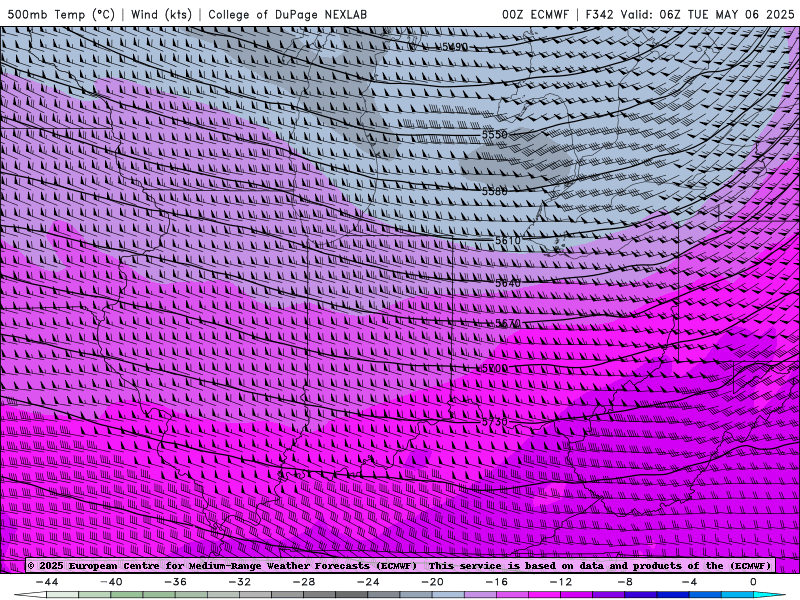
Task: Click the -8 color scale label
Action: (625, 582)
